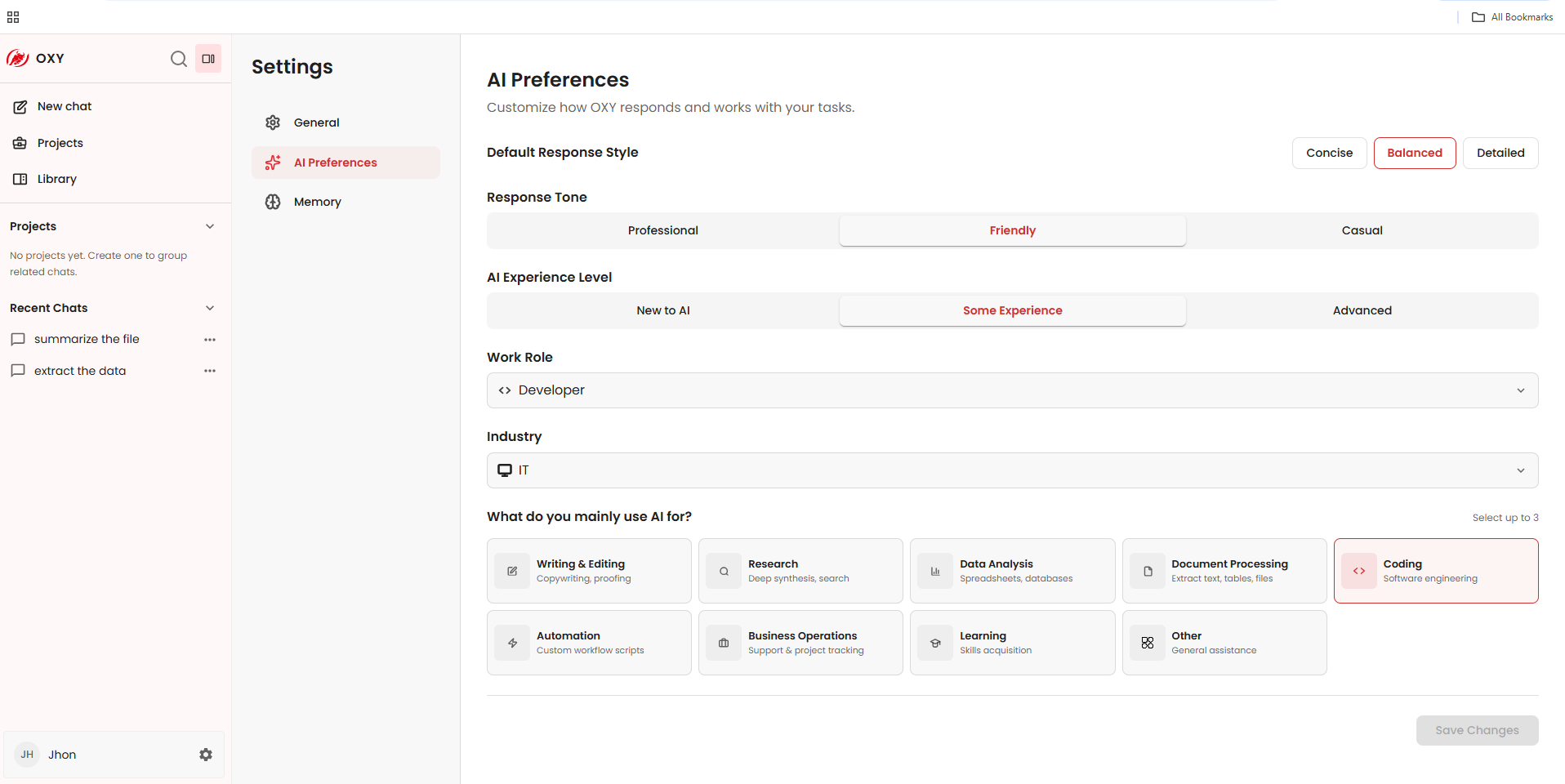The height and width of the screenshot is (784, 1565).
Task: Click the JH avatar icon
Action: pyautogui.click(x=27, y=755)
